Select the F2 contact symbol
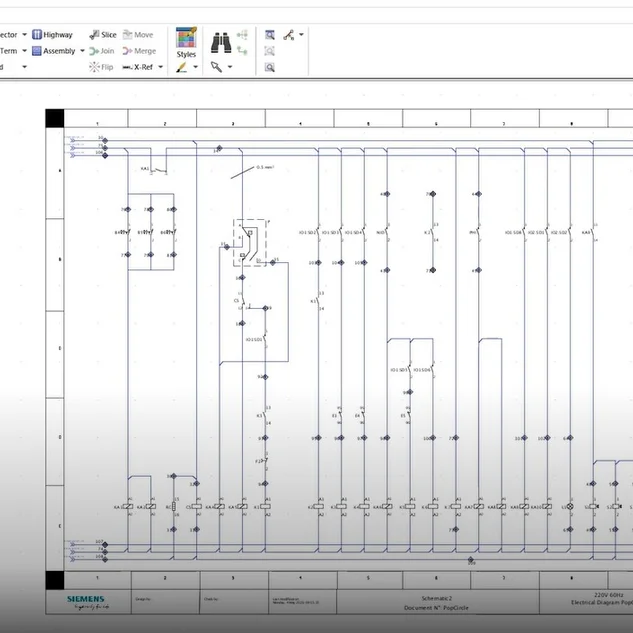 click(x=262, y=461)
